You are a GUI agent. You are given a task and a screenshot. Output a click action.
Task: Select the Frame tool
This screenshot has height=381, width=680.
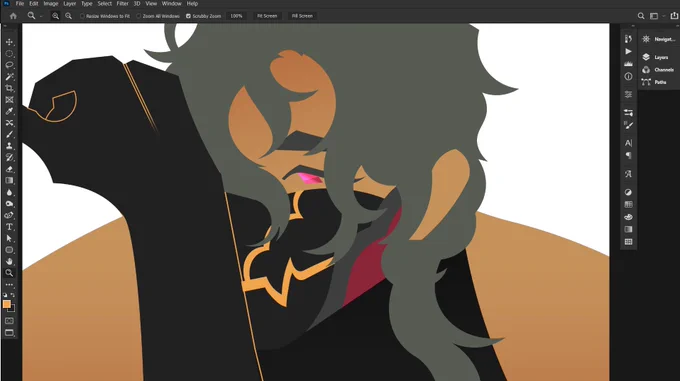[x=9, y=100]
